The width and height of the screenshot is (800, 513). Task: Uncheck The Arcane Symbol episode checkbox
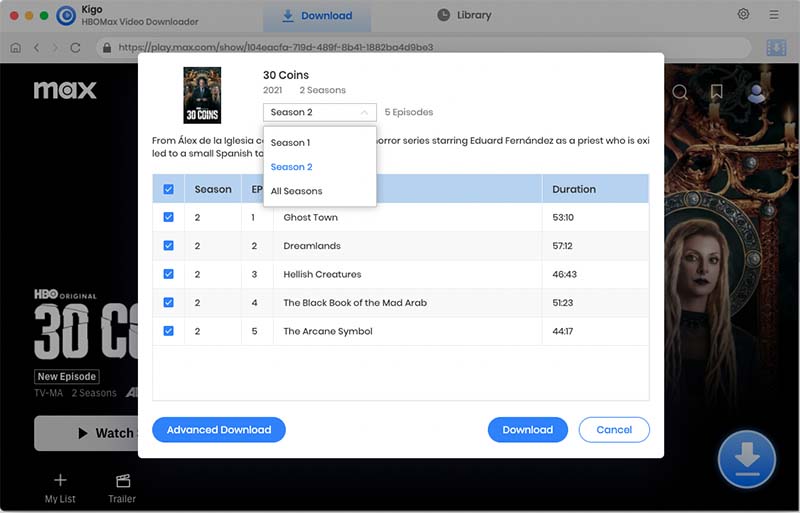coord(168,331)
